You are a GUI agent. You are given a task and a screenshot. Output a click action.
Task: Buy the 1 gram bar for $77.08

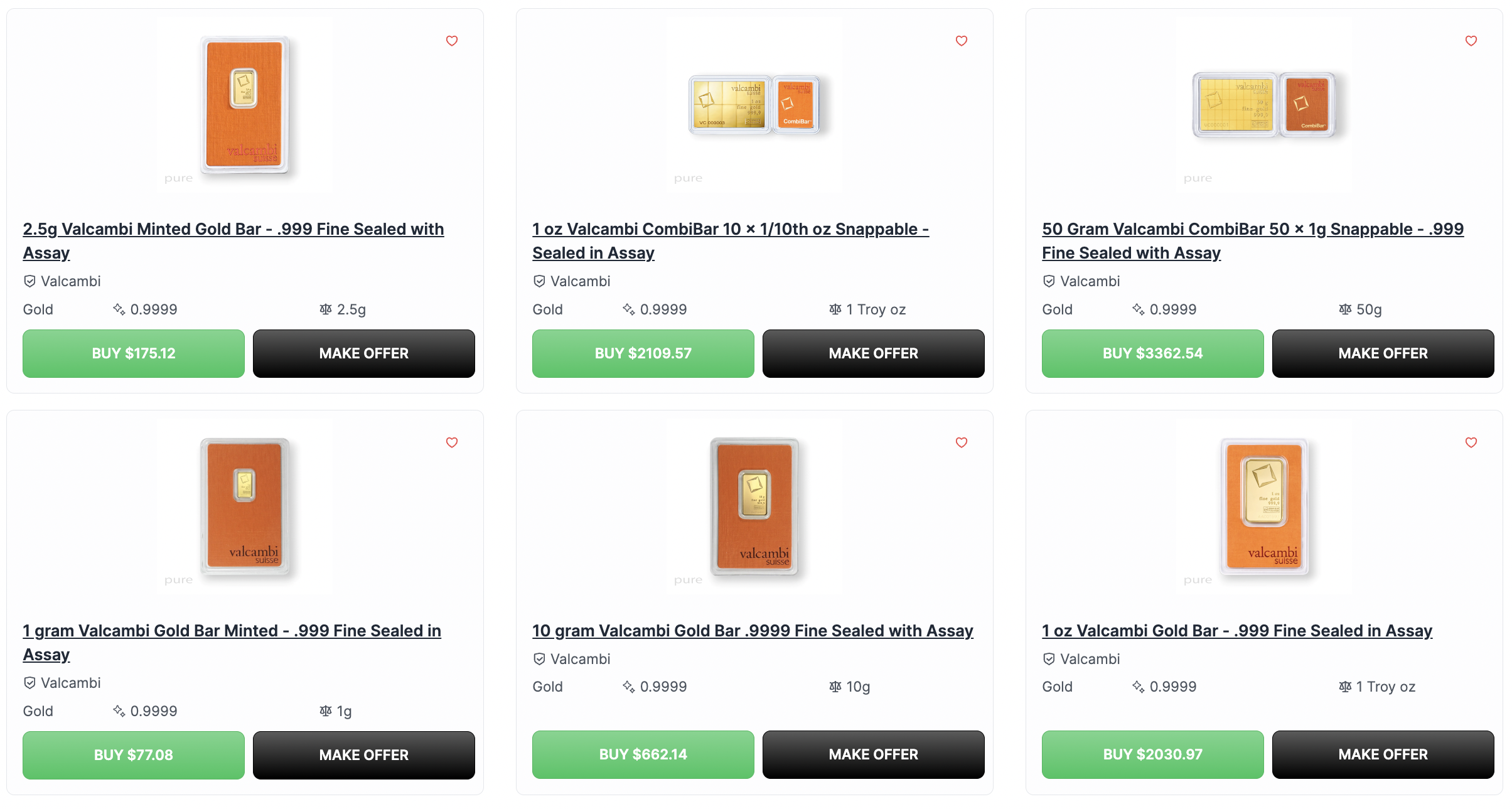134,755
